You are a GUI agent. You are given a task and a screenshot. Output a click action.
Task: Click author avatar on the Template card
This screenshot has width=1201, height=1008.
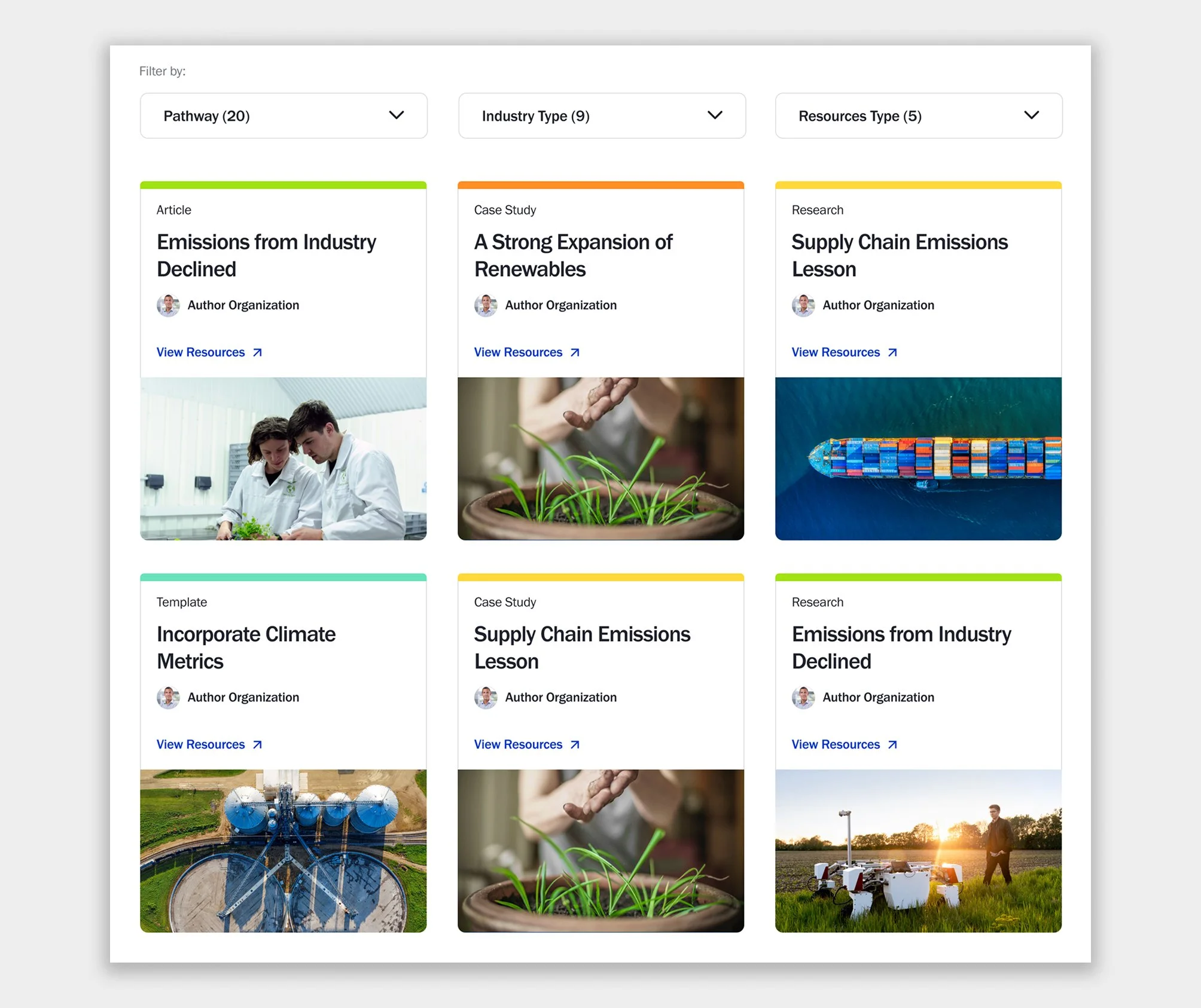pyautogui.click(x=168, y=698)
